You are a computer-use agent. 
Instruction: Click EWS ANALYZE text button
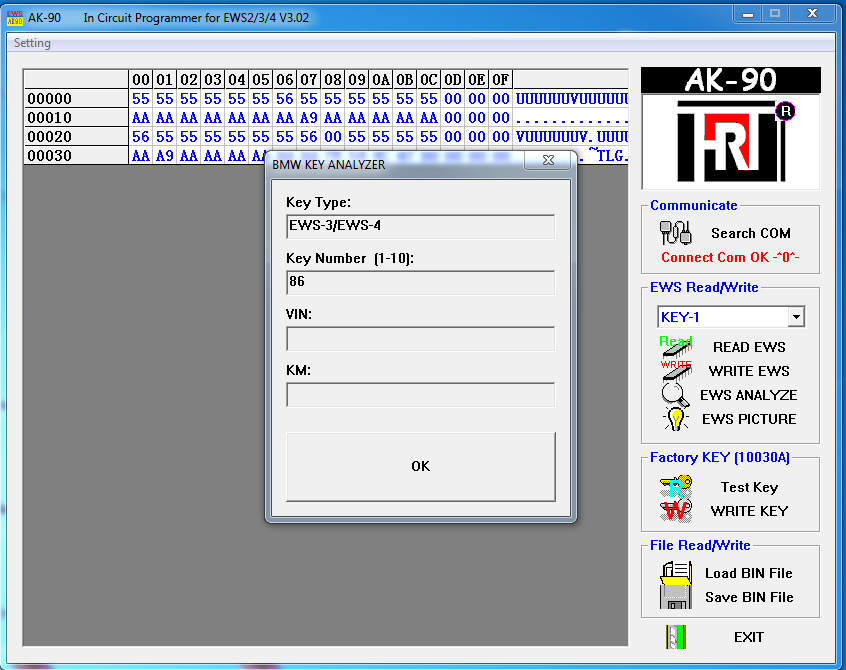pyautogui.click(x=748, y=395)
